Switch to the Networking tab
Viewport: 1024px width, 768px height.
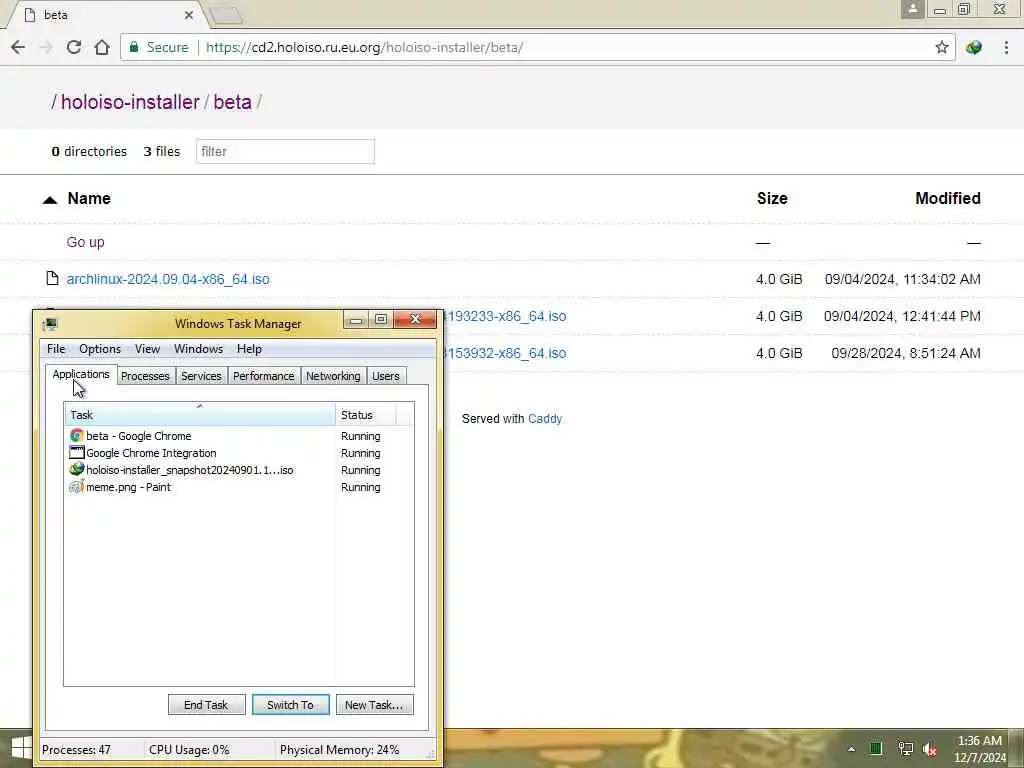pos(333,376)
